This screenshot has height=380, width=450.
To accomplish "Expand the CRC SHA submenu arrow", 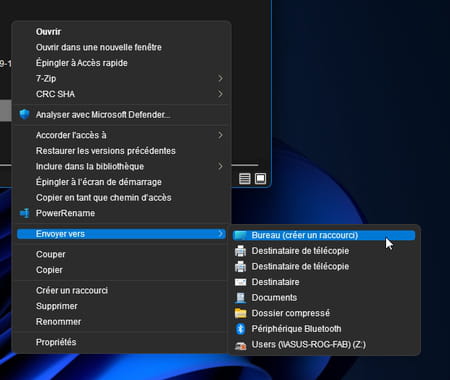I will (x=220, y=94).
